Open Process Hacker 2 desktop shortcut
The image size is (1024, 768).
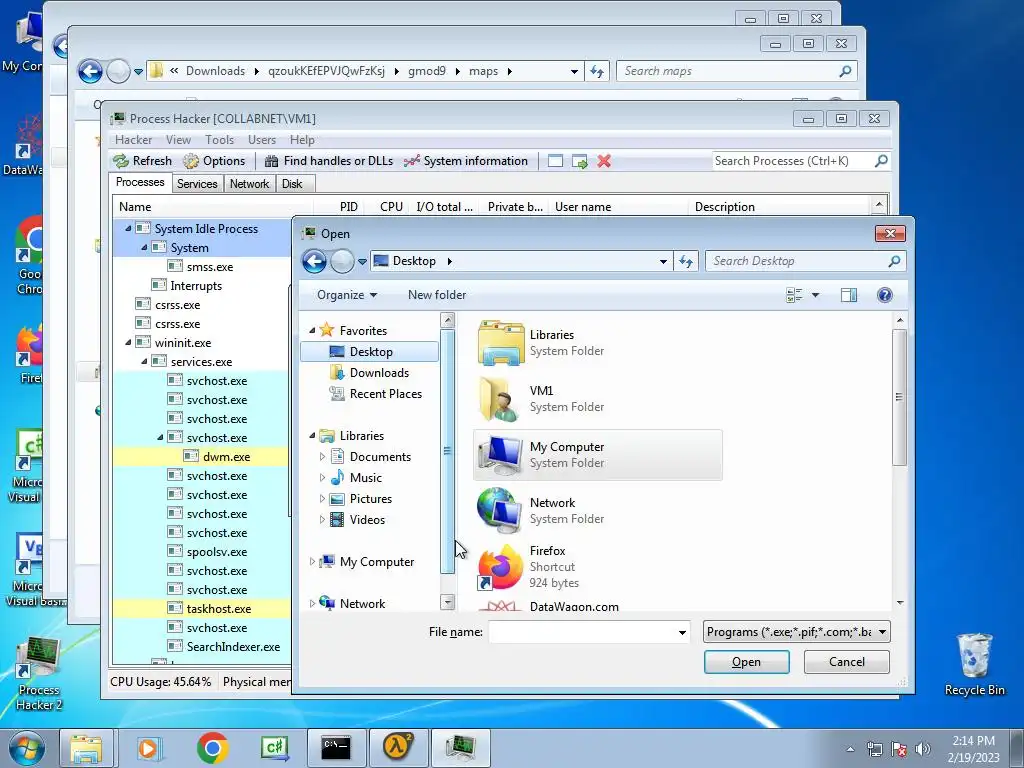(39, 675)
